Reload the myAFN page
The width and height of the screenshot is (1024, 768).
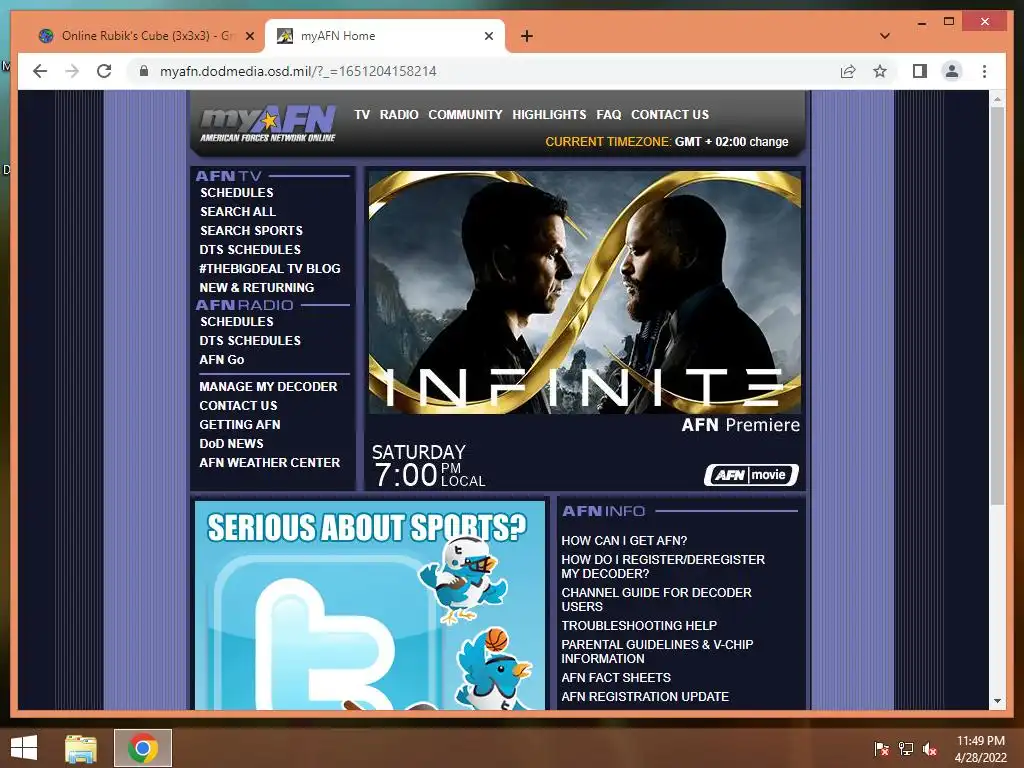coord(104,71)
